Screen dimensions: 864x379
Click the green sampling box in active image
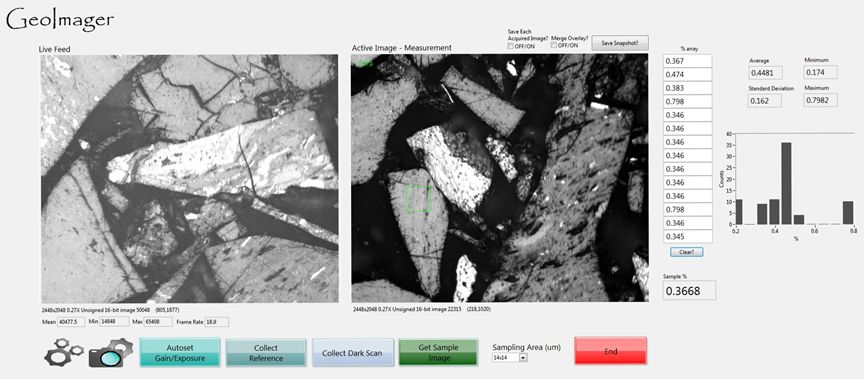pyautogui.click(x=419, y=199)
